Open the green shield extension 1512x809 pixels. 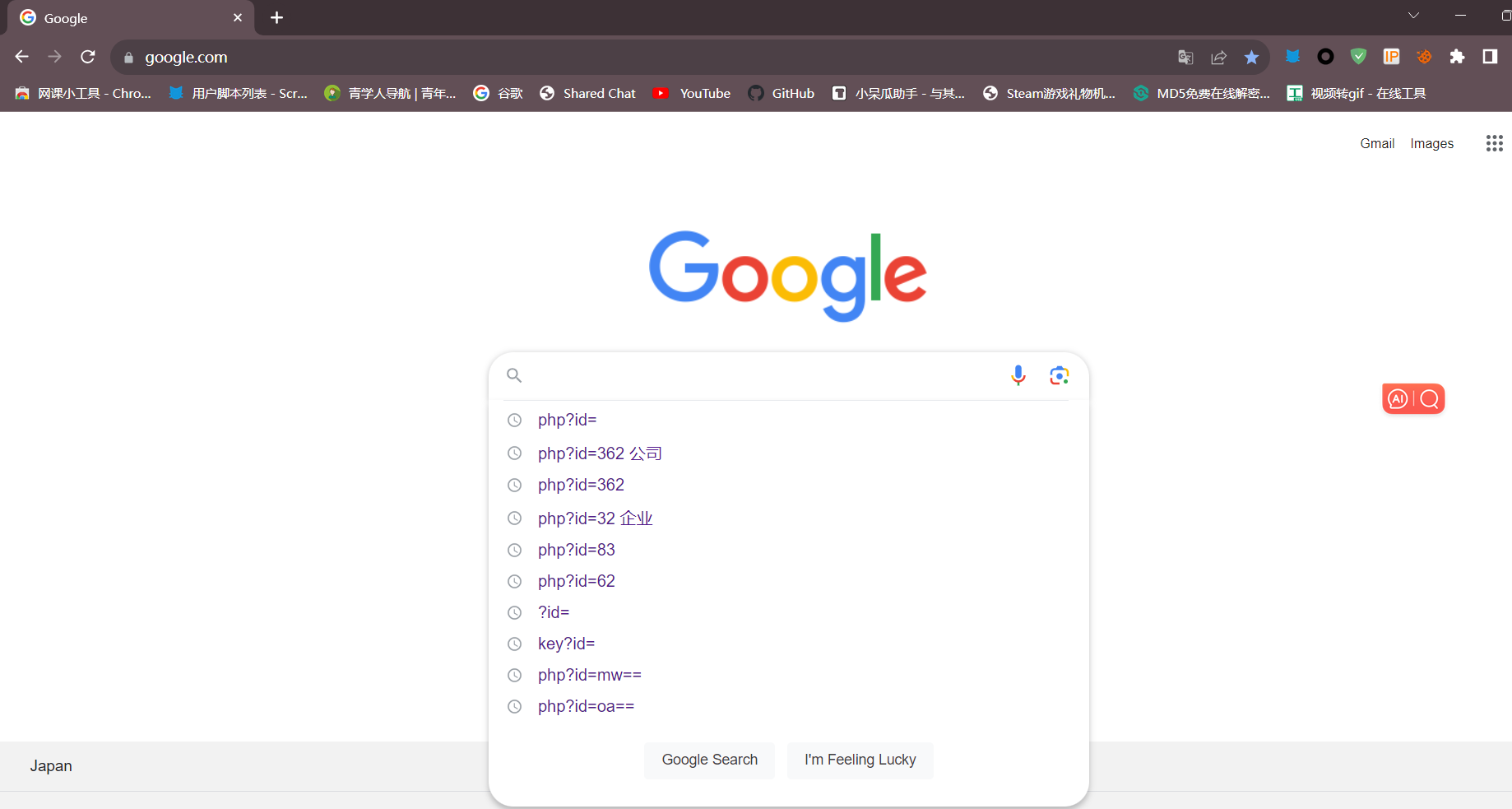1358,56
